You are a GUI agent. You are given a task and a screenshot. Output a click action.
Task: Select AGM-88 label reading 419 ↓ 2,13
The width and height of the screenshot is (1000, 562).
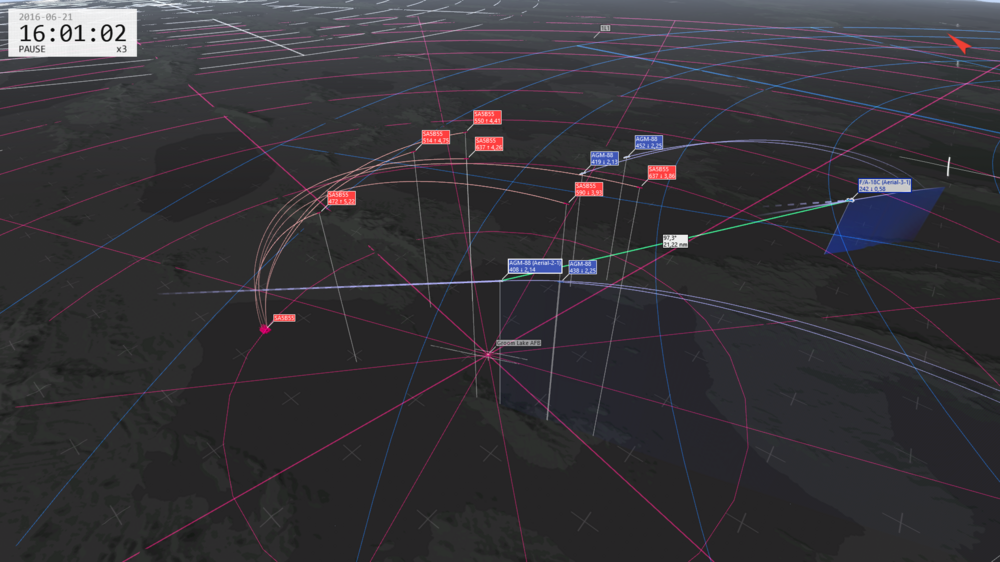pyautogui.click(x=604, y=159)
